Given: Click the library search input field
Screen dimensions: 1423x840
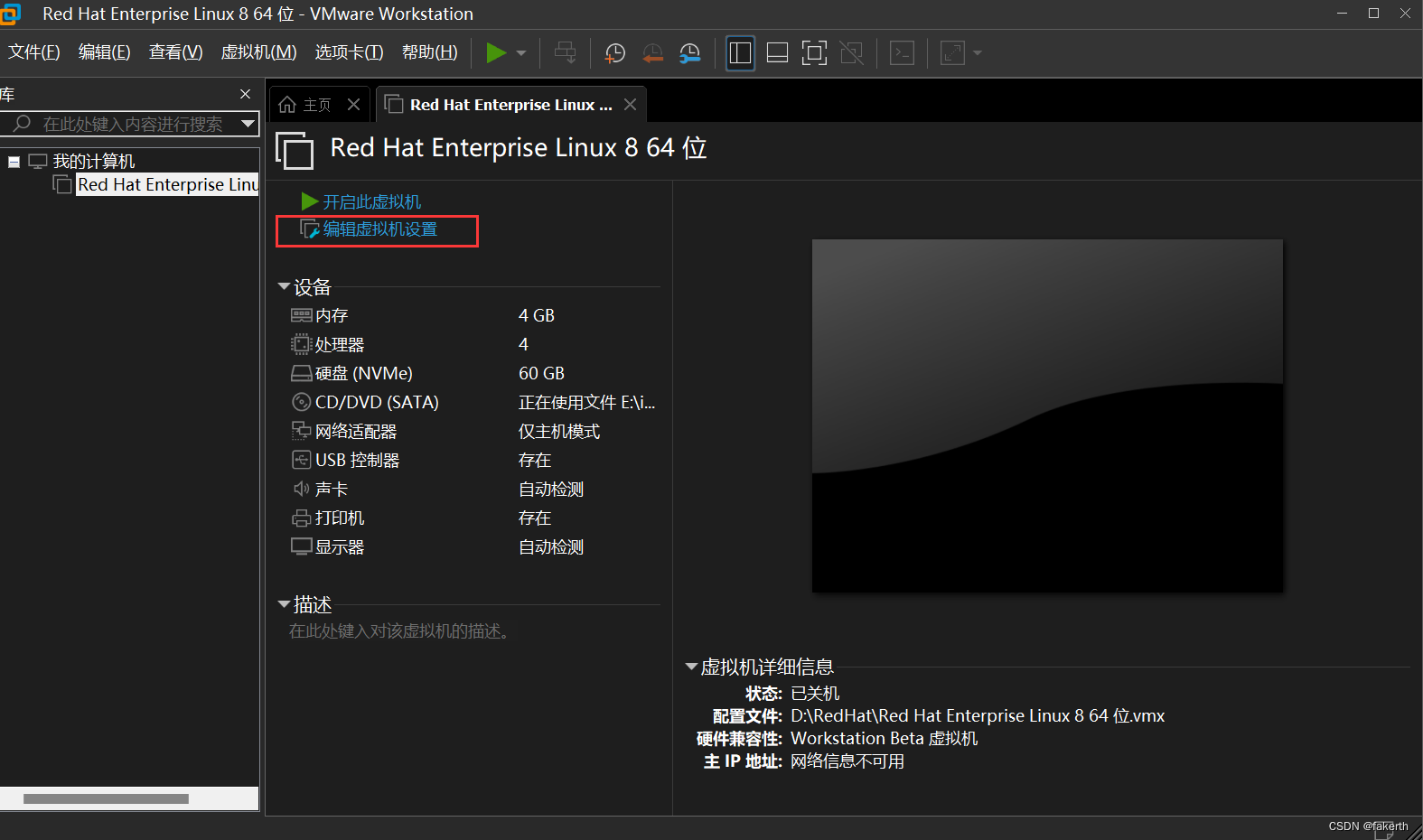Looking at the screenshot, I should click(x=132, y=124).
